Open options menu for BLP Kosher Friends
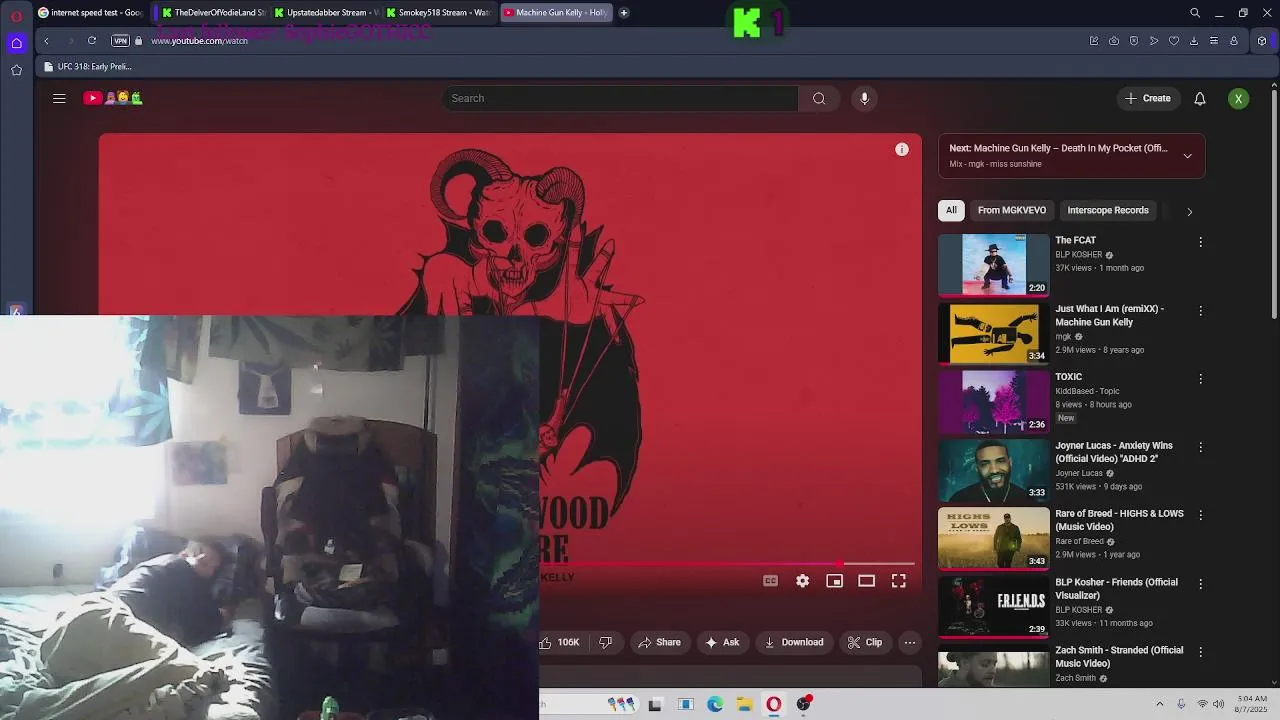Image resolution: width=1280 pixels, height=720 pixels. pos(1201,584)
